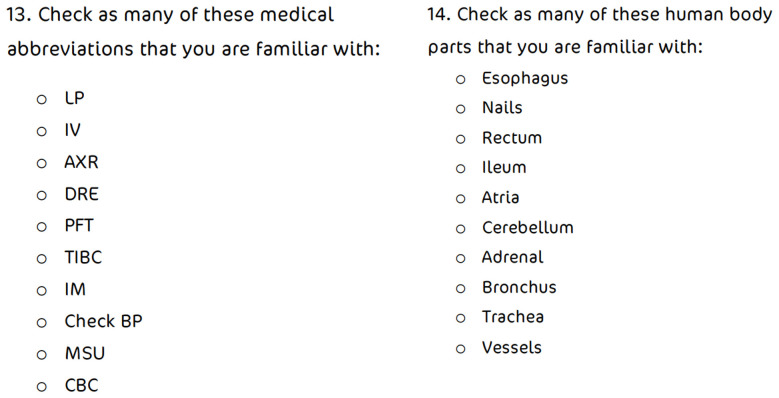This screenshot has height=398, width=779.
Task: Check the LP abbreviation option
Action: pyautogui.click(x=42, y=100)
